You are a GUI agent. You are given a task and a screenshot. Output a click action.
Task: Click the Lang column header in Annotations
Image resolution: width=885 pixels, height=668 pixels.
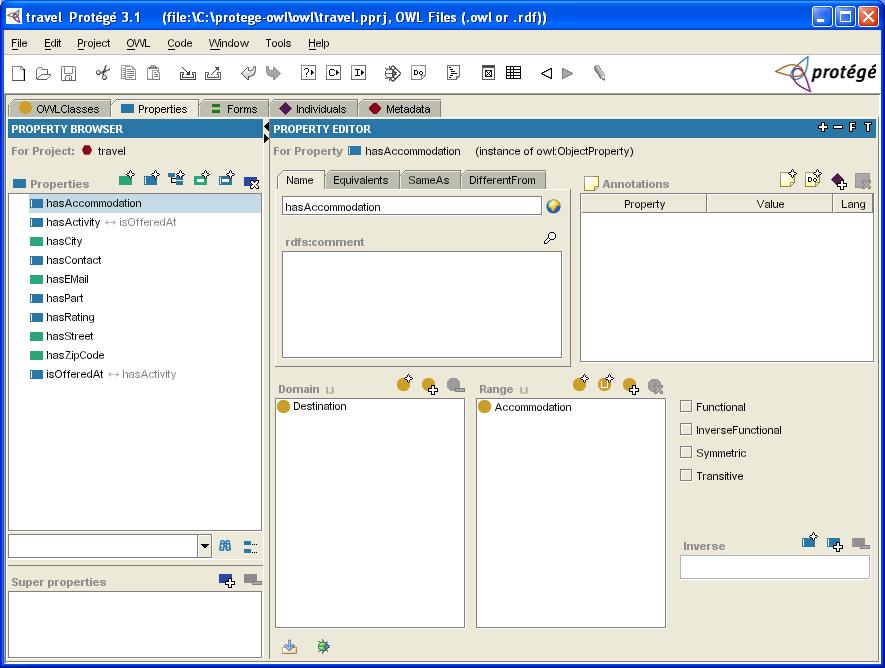853,204
